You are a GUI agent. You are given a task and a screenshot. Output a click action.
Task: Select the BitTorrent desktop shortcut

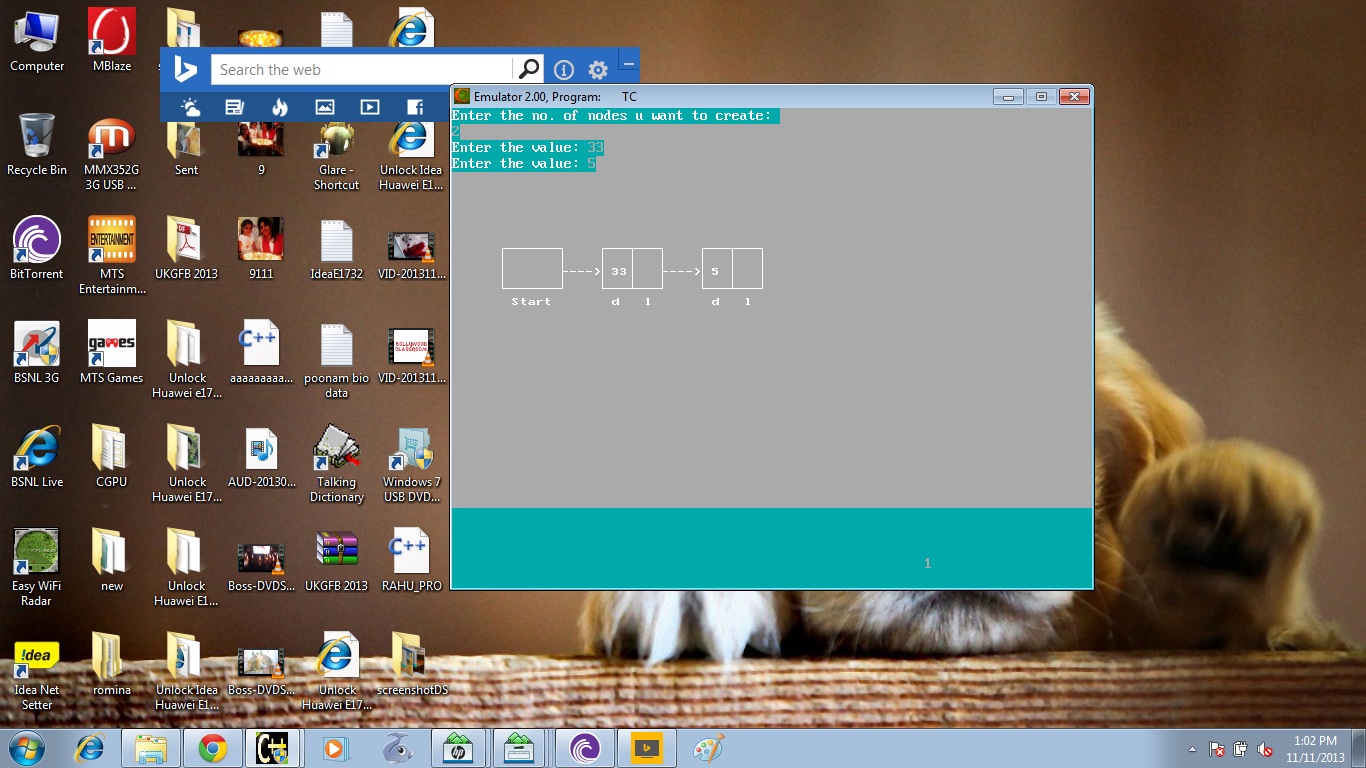(37, 249)
